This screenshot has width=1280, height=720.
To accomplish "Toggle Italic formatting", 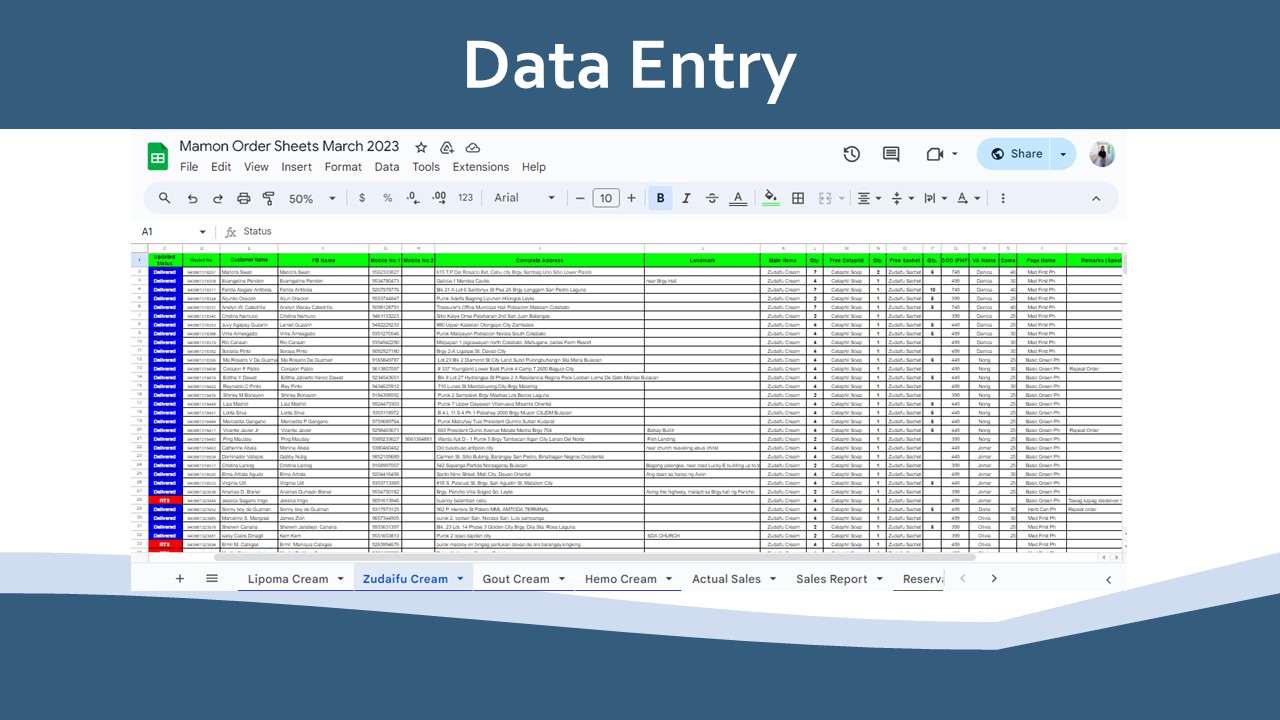I will [x=686, y=198].
